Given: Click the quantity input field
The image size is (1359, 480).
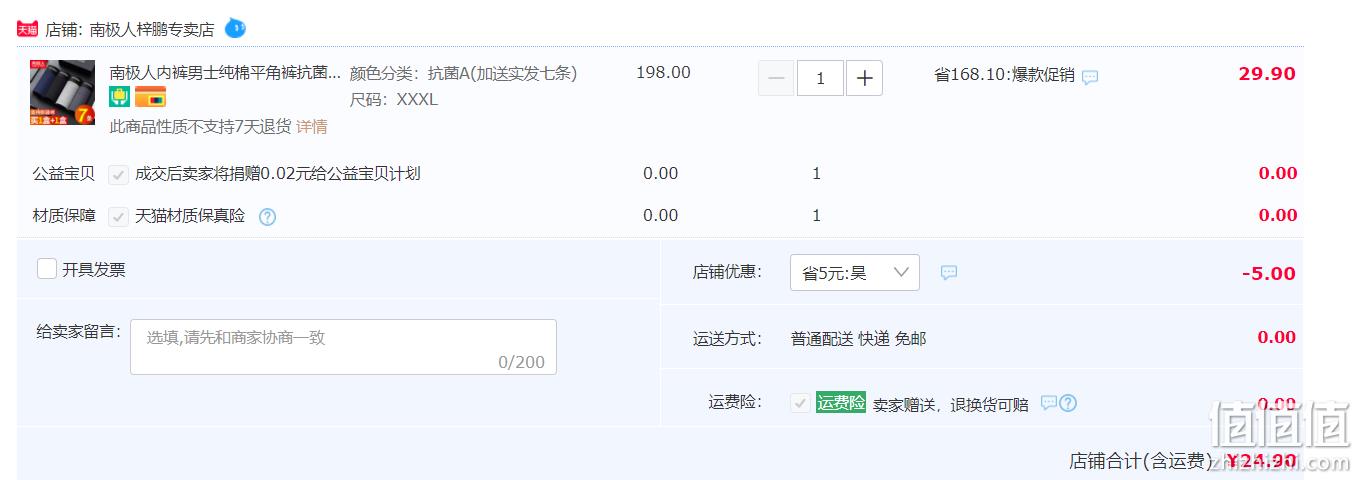Looking at the screenshot, I should click(x=820, y=77).
